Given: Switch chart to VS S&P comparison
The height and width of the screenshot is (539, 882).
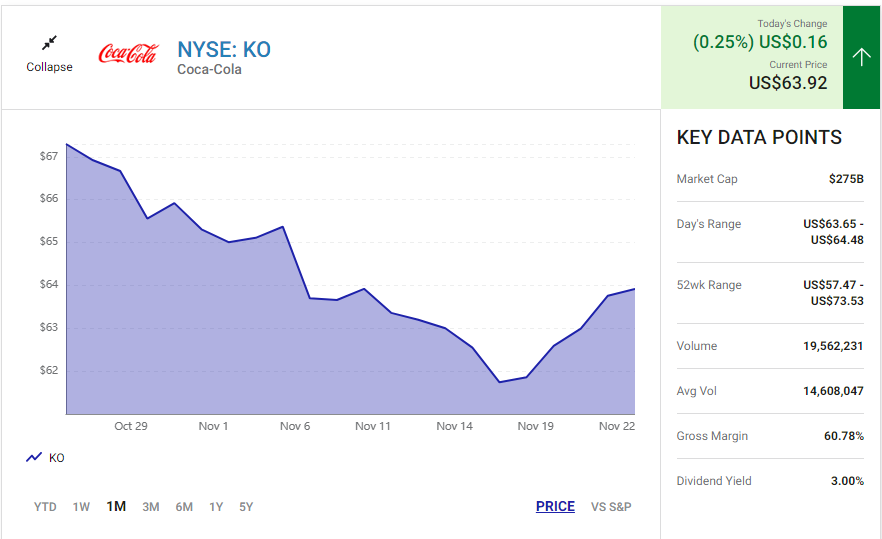Looking at the screenshot, I should tap(611, 507).
